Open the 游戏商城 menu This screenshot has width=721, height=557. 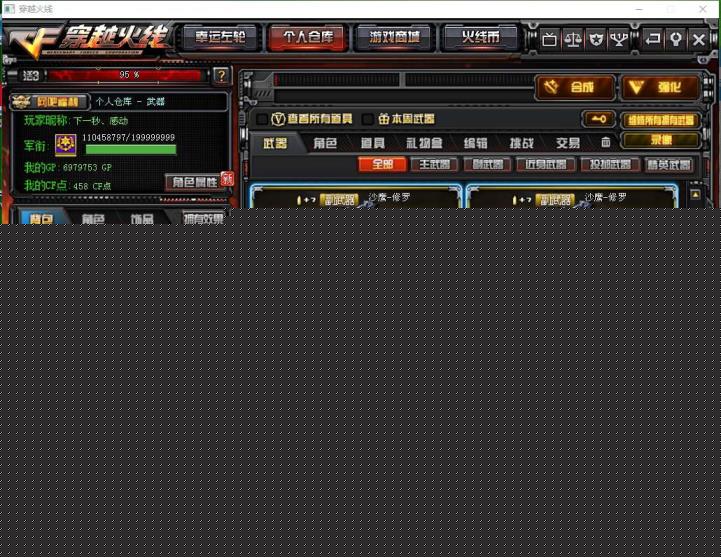394,37
